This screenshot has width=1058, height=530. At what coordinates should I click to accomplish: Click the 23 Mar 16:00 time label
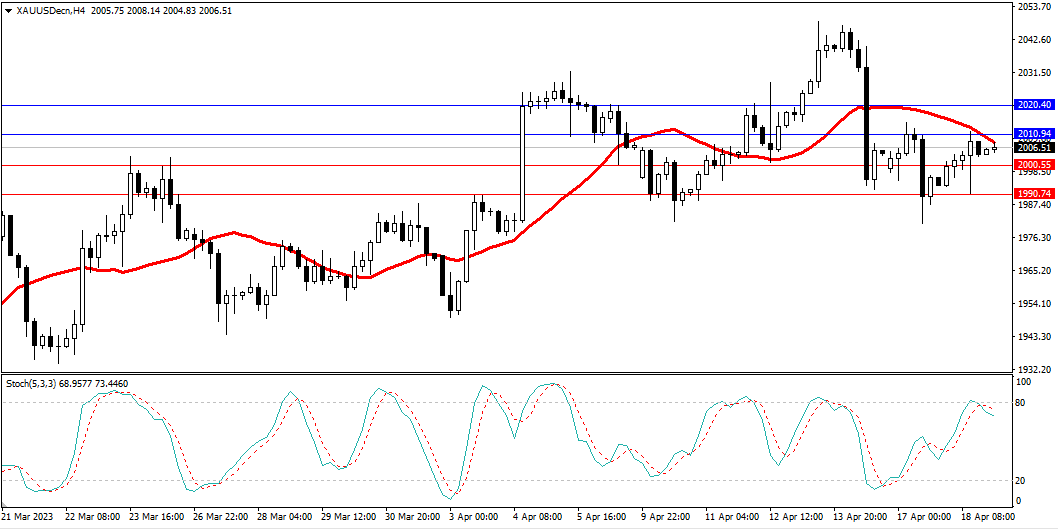tap(157, 516)
